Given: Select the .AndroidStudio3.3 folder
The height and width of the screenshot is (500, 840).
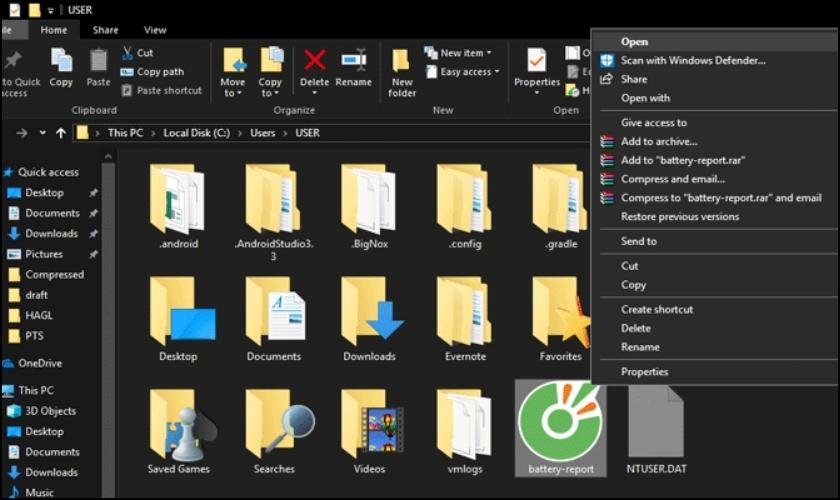Looking at the screenshot, I should 274,212.
